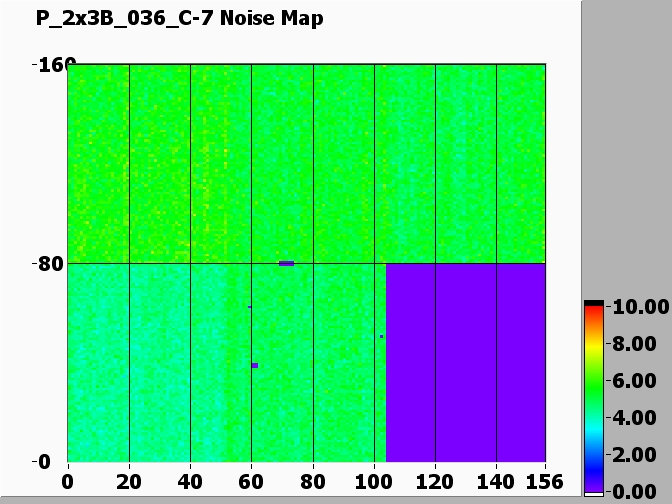Click the x-axis label 156
This screenshot has height=504, width=672.
tap(544, 482)
